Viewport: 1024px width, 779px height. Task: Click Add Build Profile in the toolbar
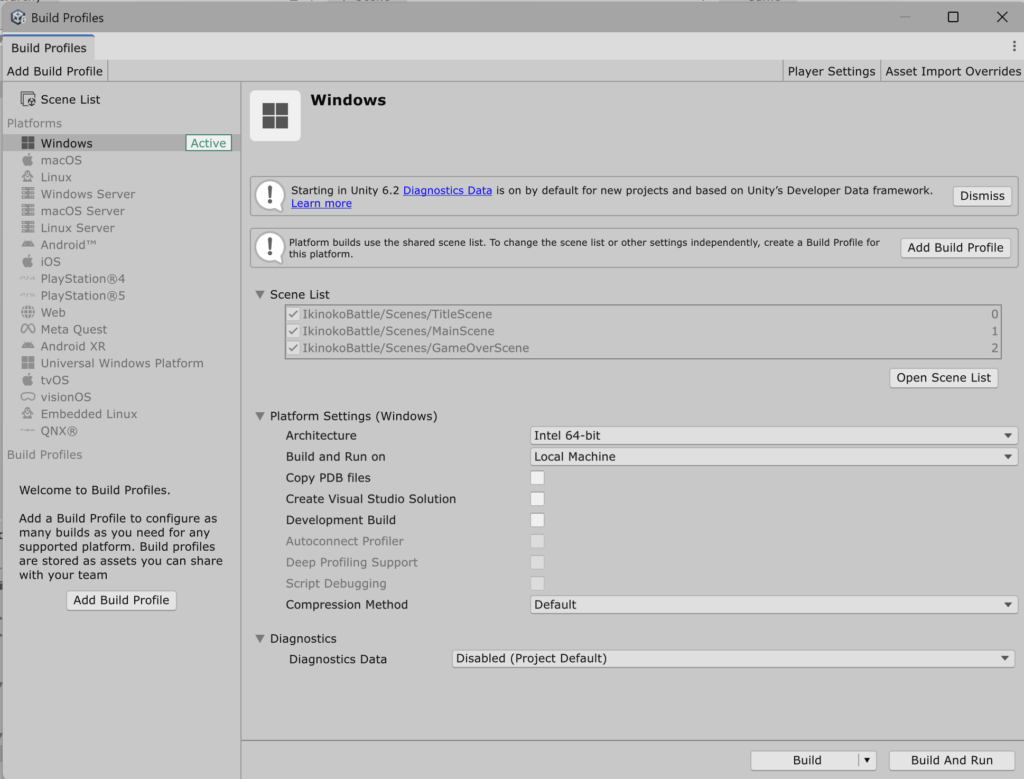pos(55,71)
